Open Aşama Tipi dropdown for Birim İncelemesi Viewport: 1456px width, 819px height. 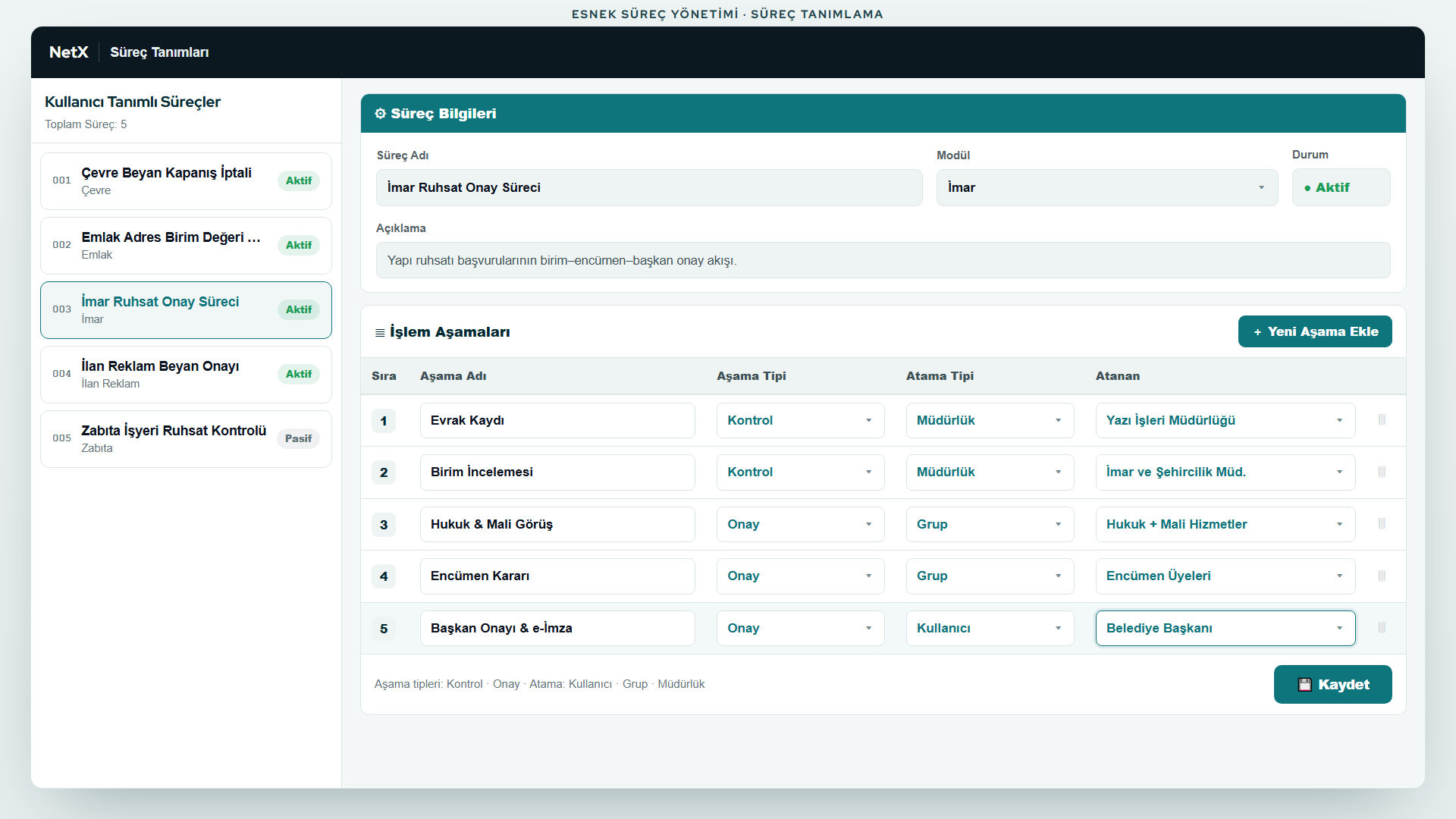coord(800,472)
